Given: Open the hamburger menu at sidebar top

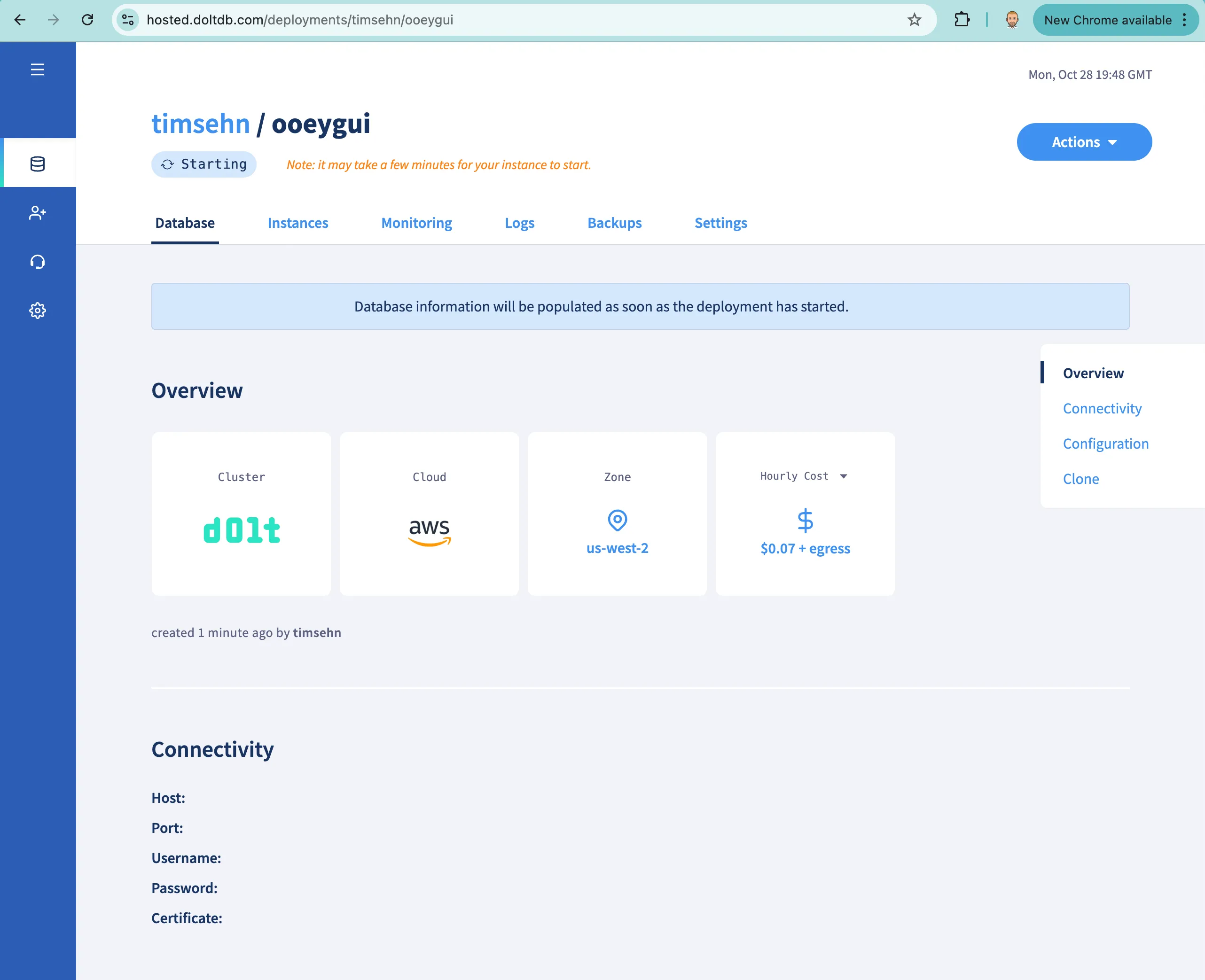Looking at the screenshot, I should point(37,69).
